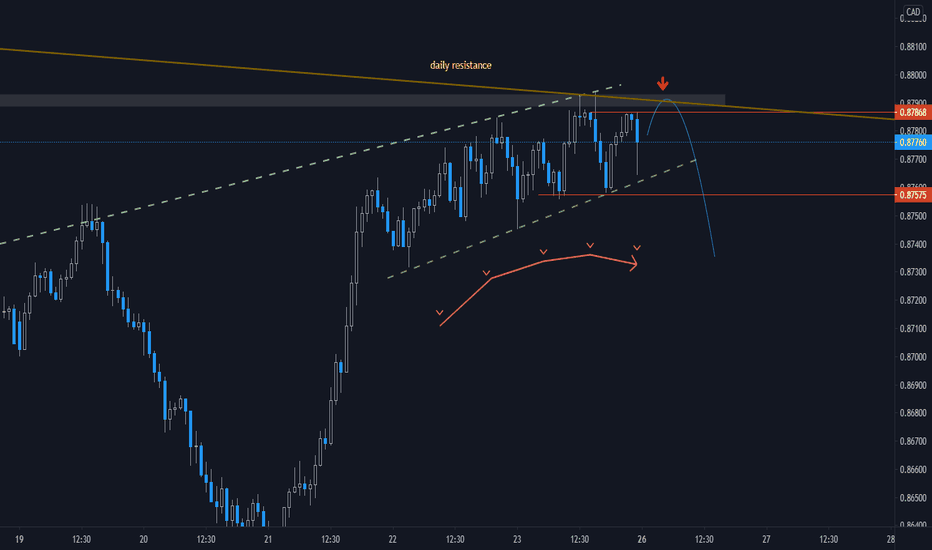The width and height of the screenshot is (932, 550).
Task: Click the 0.88100 price axis value
Action: click(x=912, y=46)
